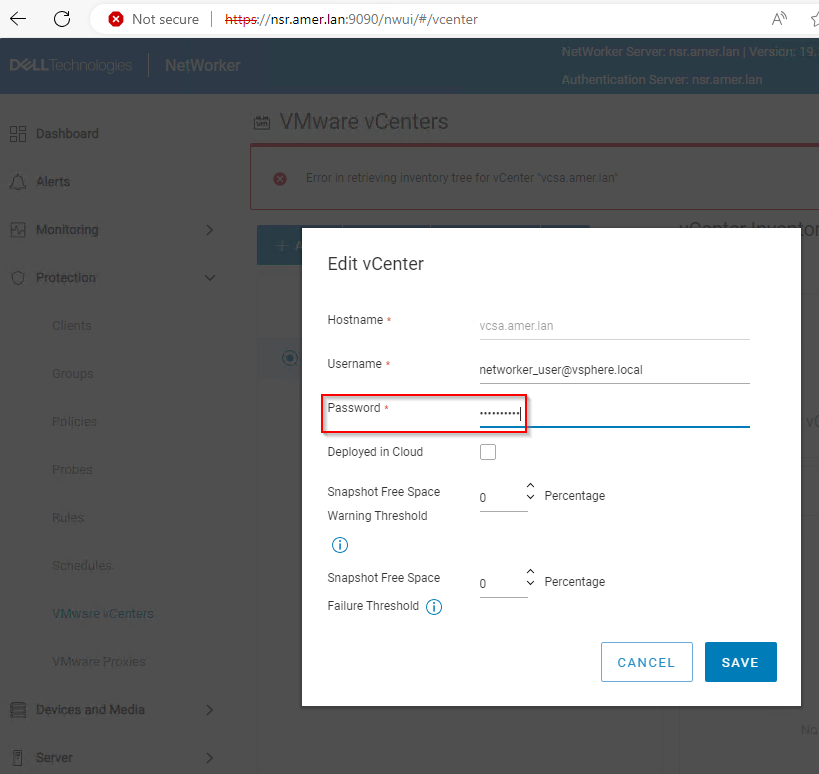Expand the Monitoring section

209,229
